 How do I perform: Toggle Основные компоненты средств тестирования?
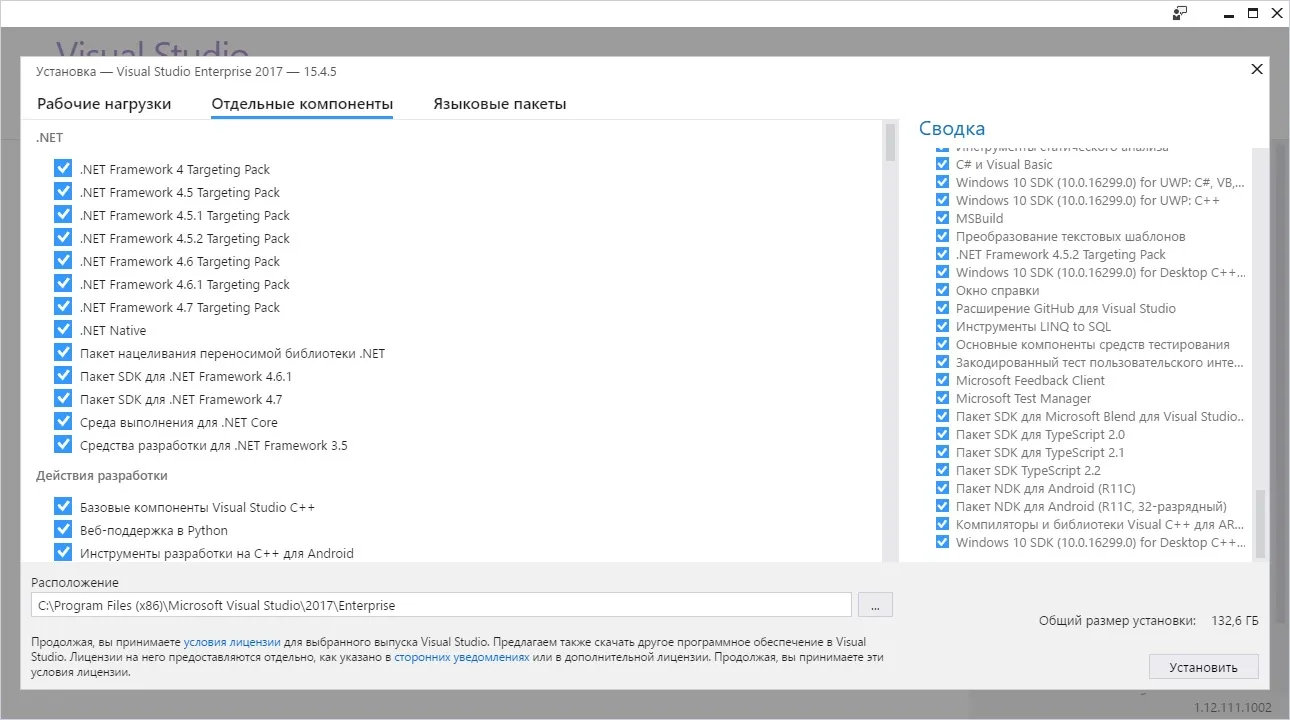(x=942, y=344)
